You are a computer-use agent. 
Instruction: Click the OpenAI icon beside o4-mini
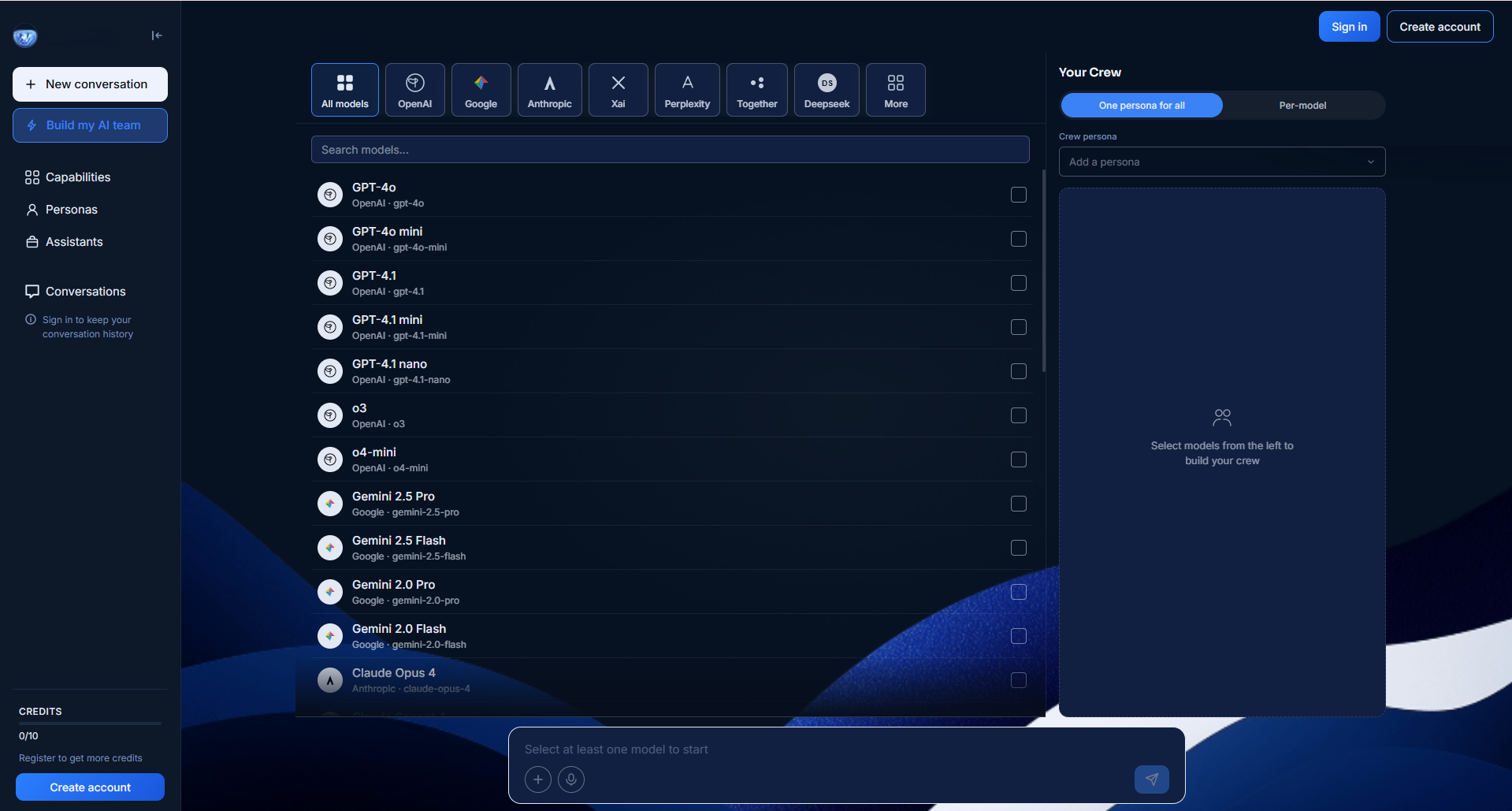click(330, 459)
